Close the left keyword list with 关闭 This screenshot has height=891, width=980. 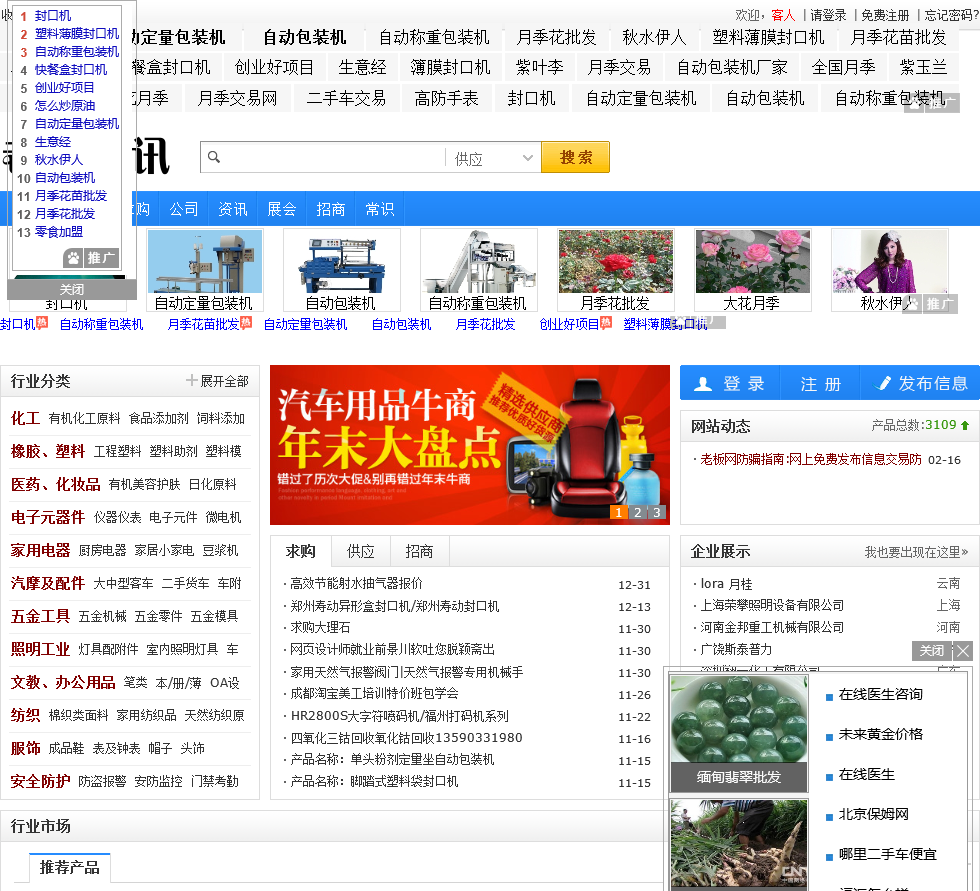point(72,289)
